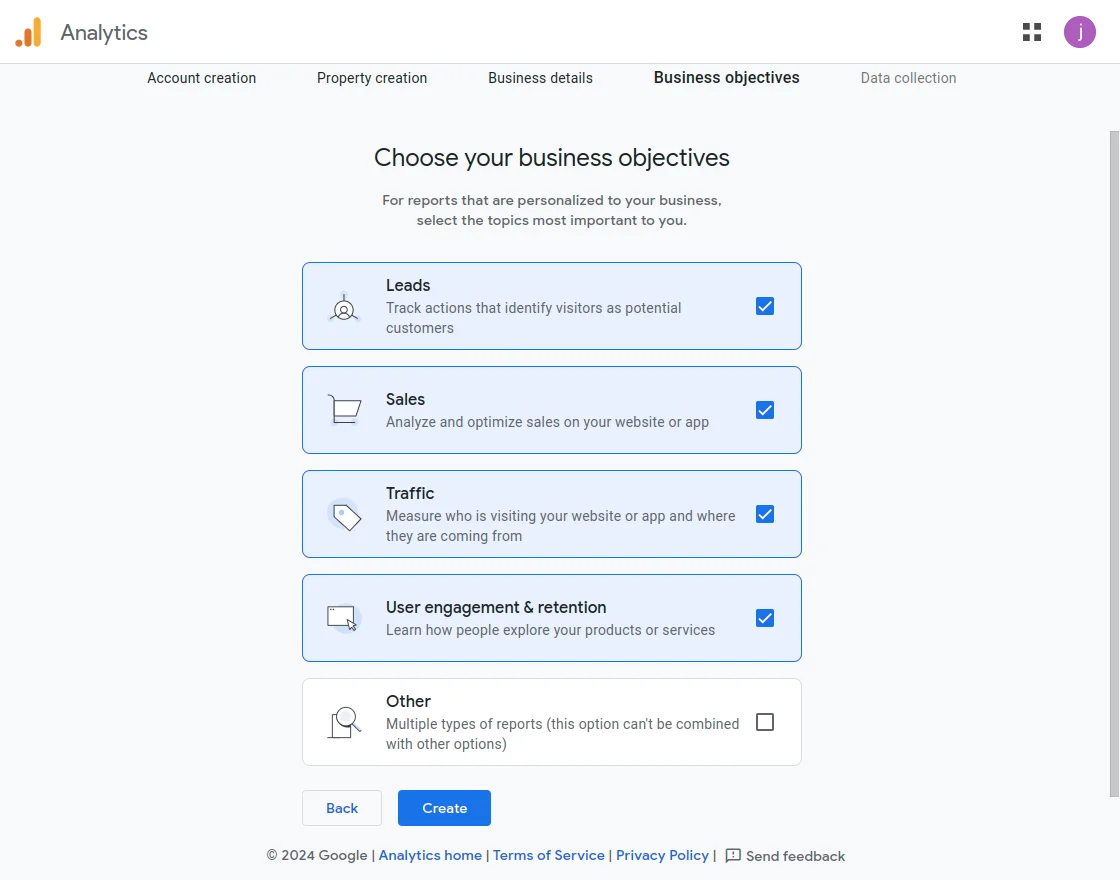Image resolution: width=1120 pixels, height=880 pixels.
Task: Click the Create button
Action: 444,808
